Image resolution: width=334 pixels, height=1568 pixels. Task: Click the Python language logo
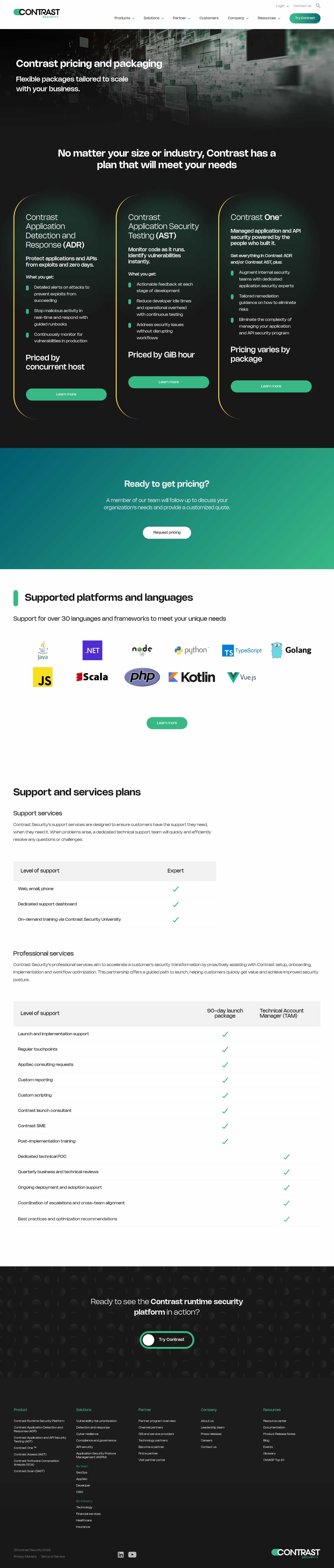pyautogui.click(x=191, y=650)
